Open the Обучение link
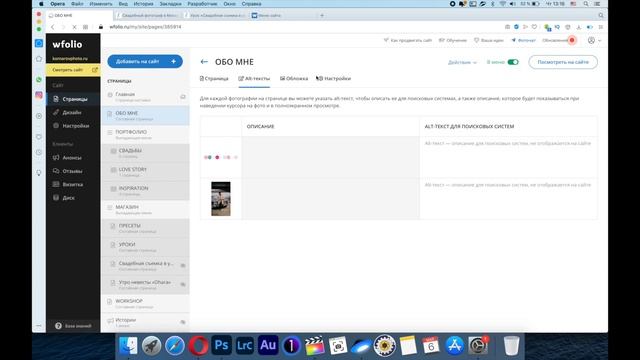Image resolution: width=640 pixels, height=360 pixels. tap(453, 40)
